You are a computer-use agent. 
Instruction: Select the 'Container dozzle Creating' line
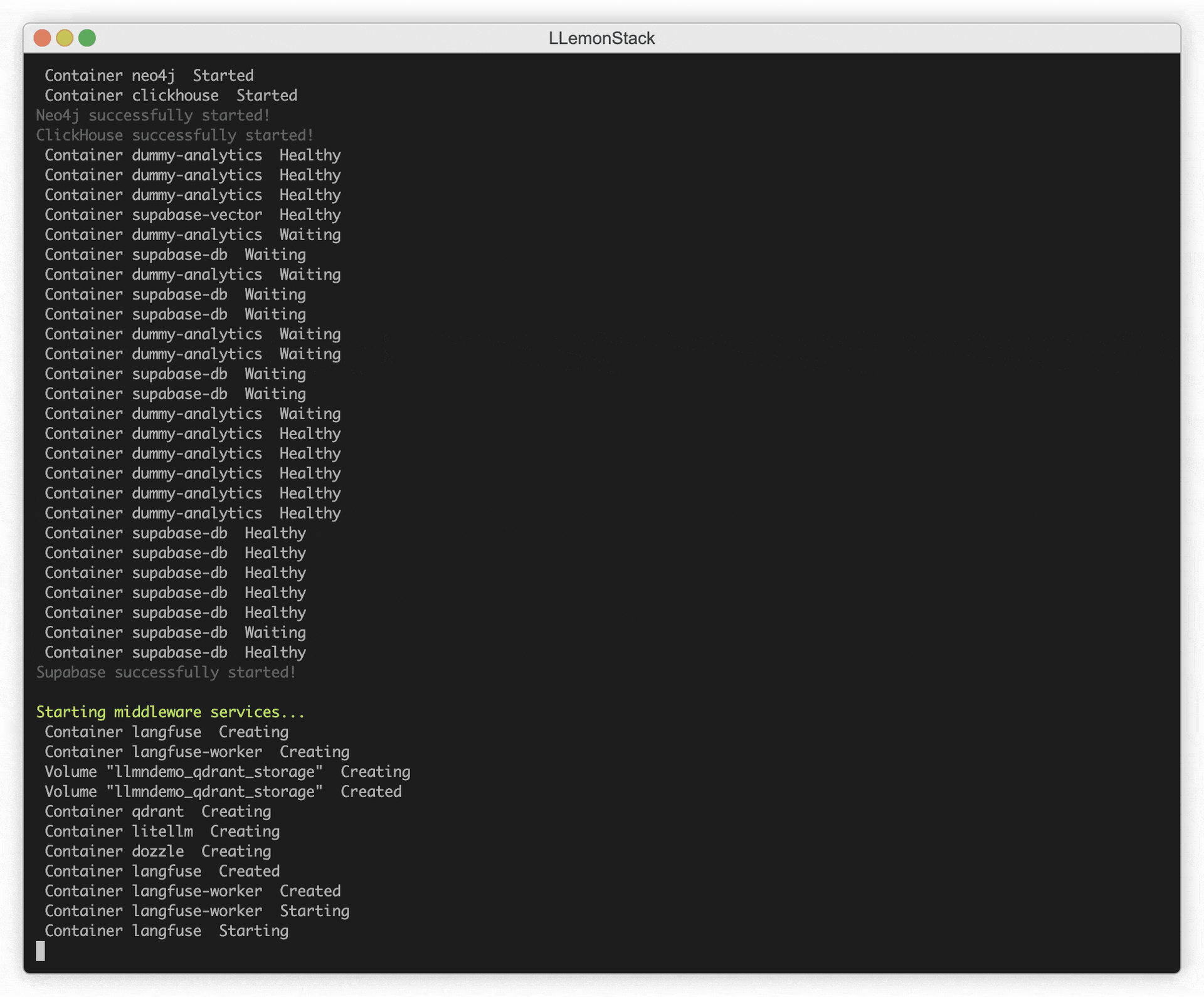pos(158,852)
